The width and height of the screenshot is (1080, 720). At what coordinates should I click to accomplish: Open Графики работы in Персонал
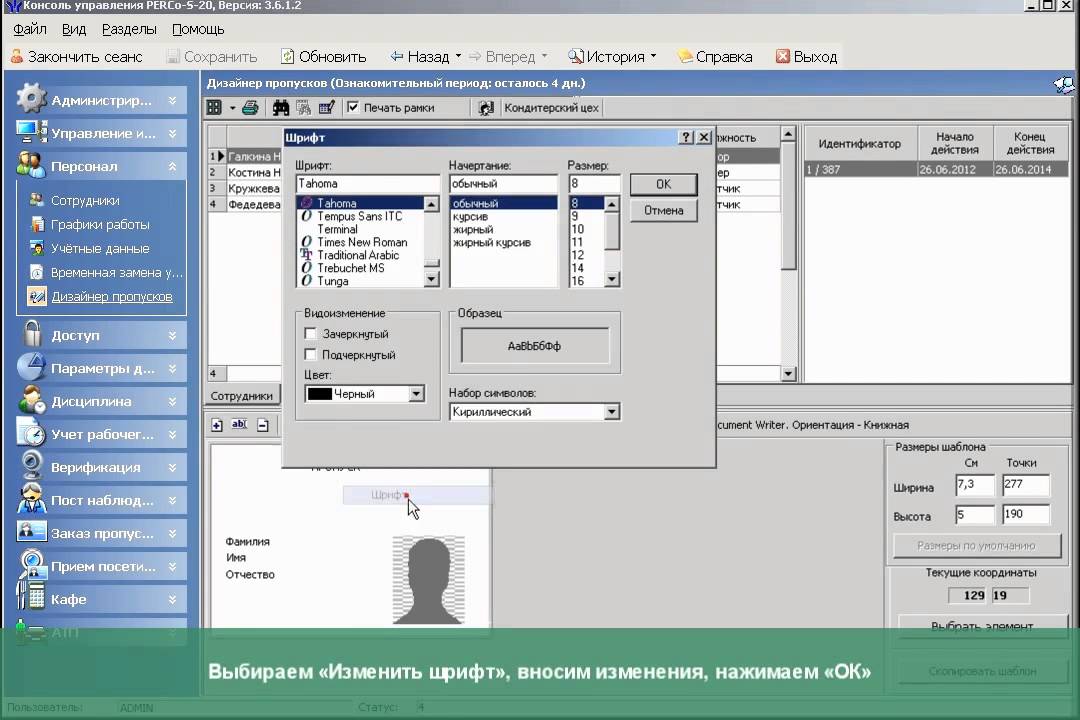(x=100, y=225)
